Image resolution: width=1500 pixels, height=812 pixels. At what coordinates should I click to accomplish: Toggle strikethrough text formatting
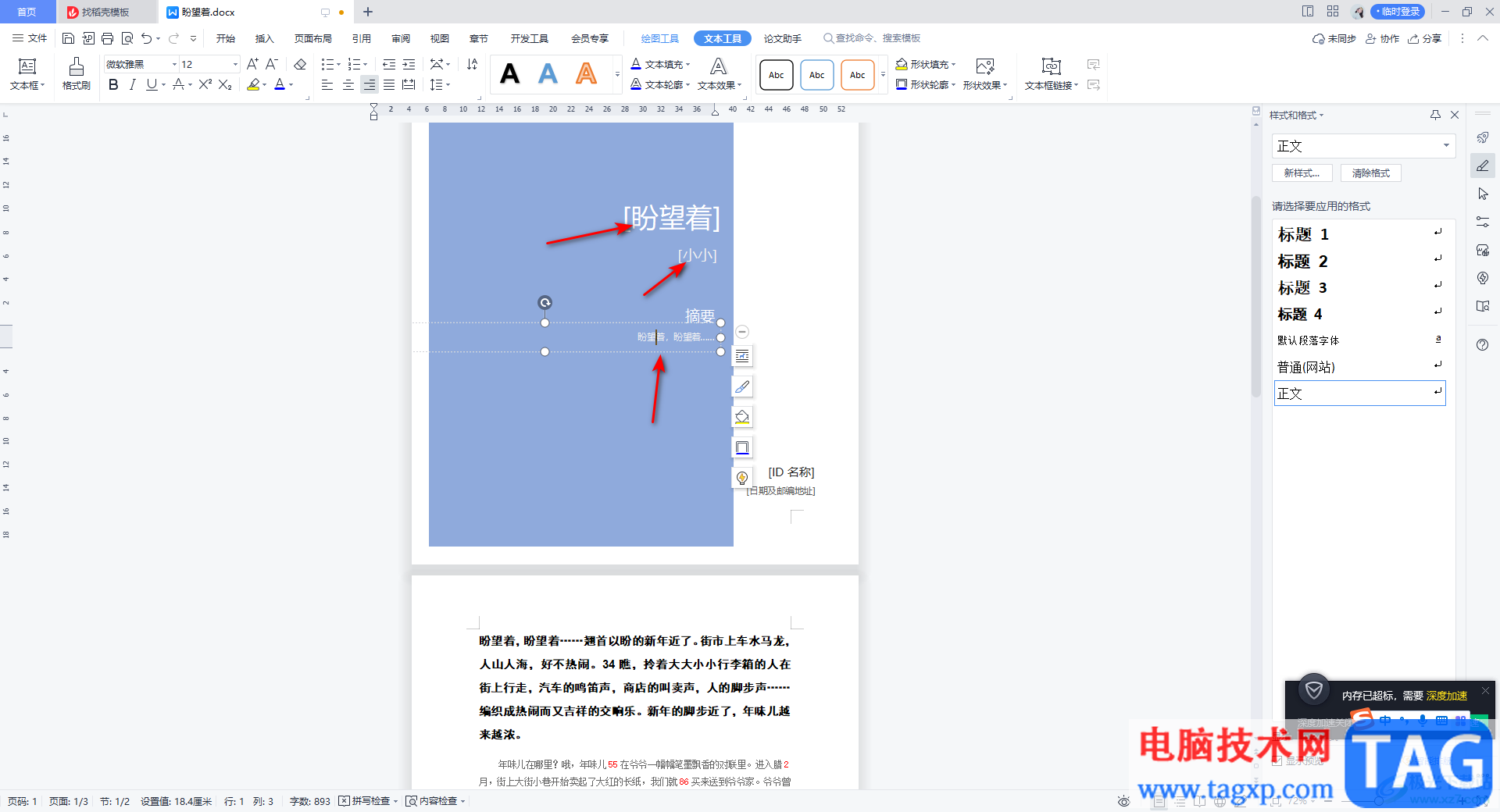tap(179, 84)
